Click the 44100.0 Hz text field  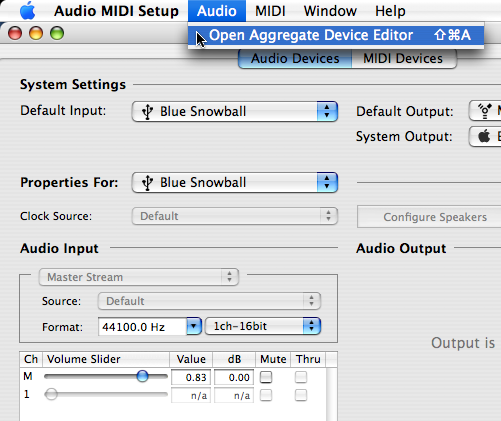(142, 326)
